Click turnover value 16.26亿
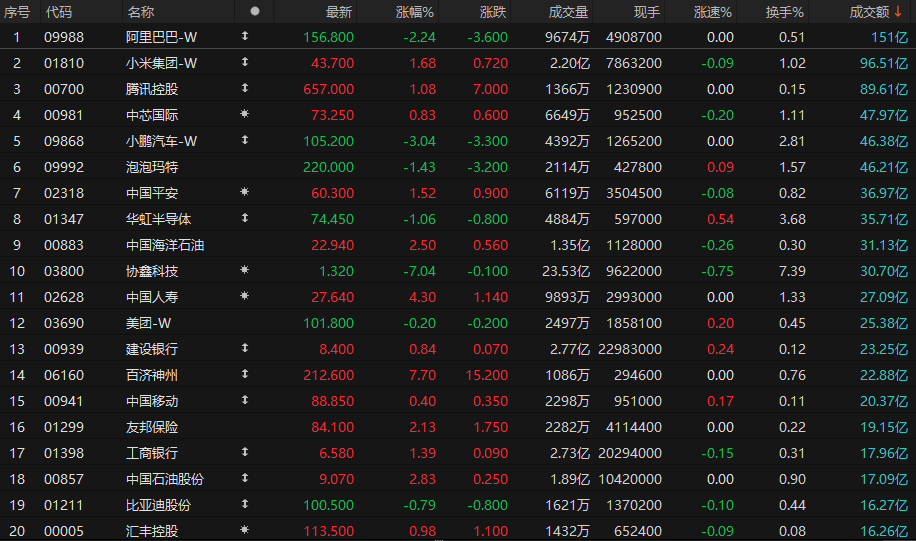Viewport: 916px width, 541px height. [884, 531]
